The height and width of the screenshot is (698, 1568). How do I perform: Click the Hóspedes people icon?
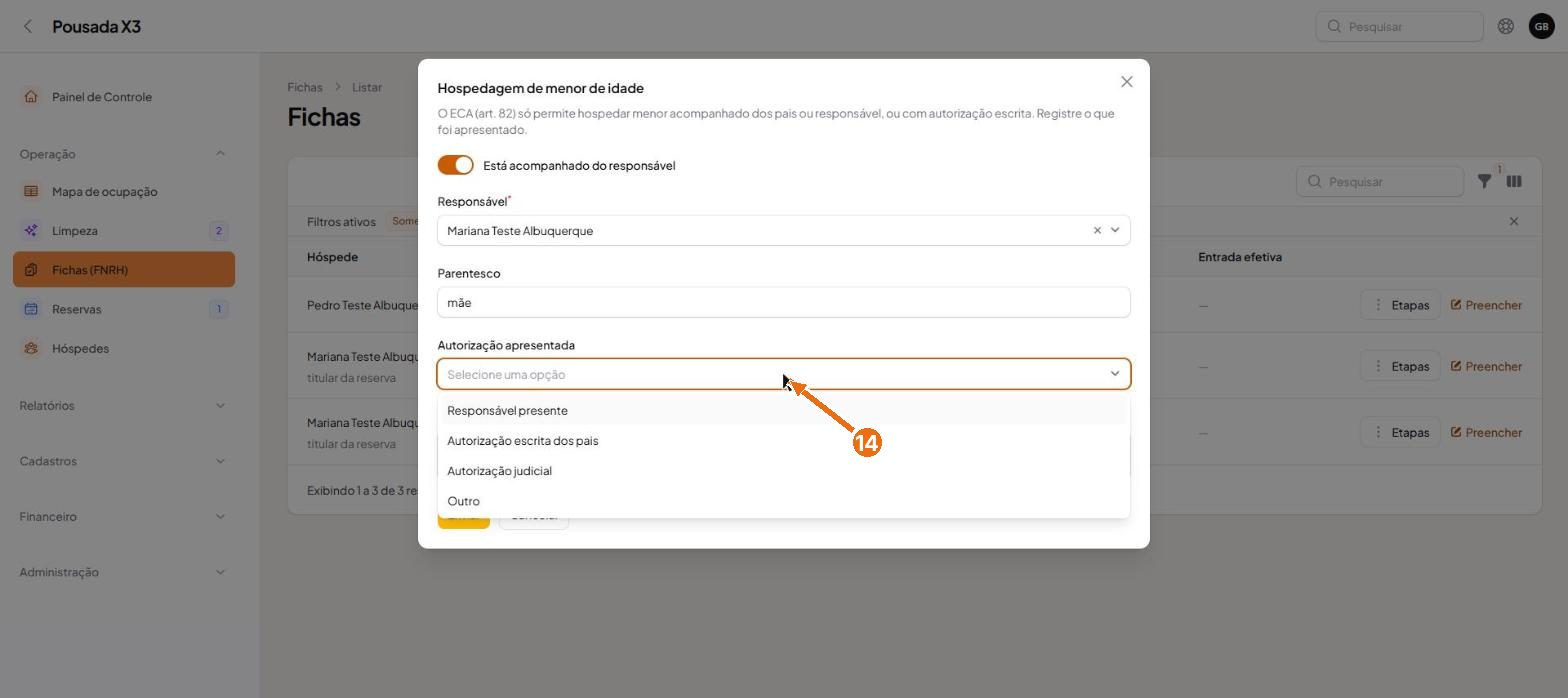click(x=31, y=348)
